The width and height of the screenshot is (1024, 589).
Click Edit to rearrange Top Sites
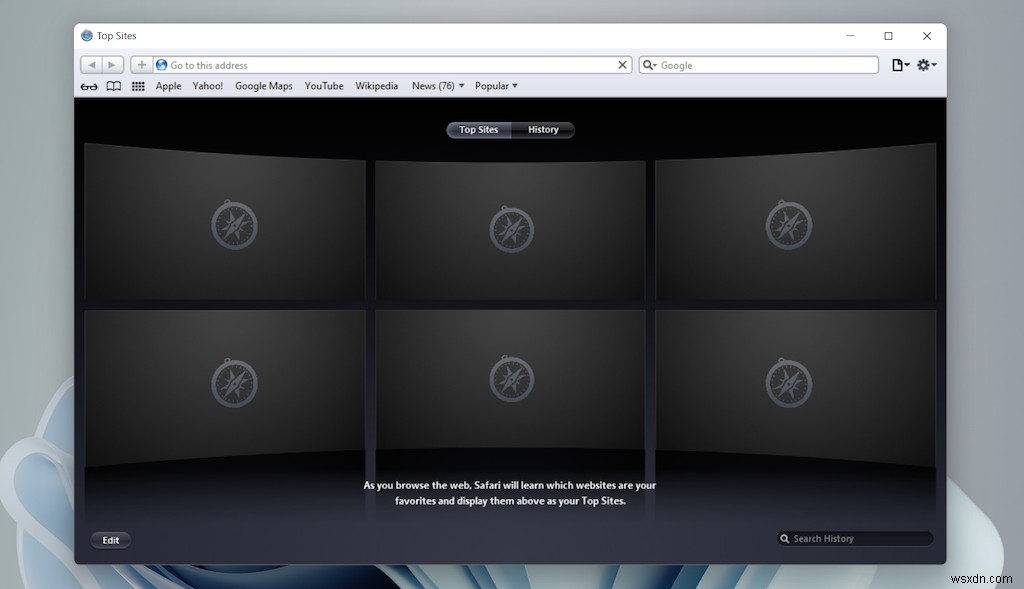pos(110,539)
